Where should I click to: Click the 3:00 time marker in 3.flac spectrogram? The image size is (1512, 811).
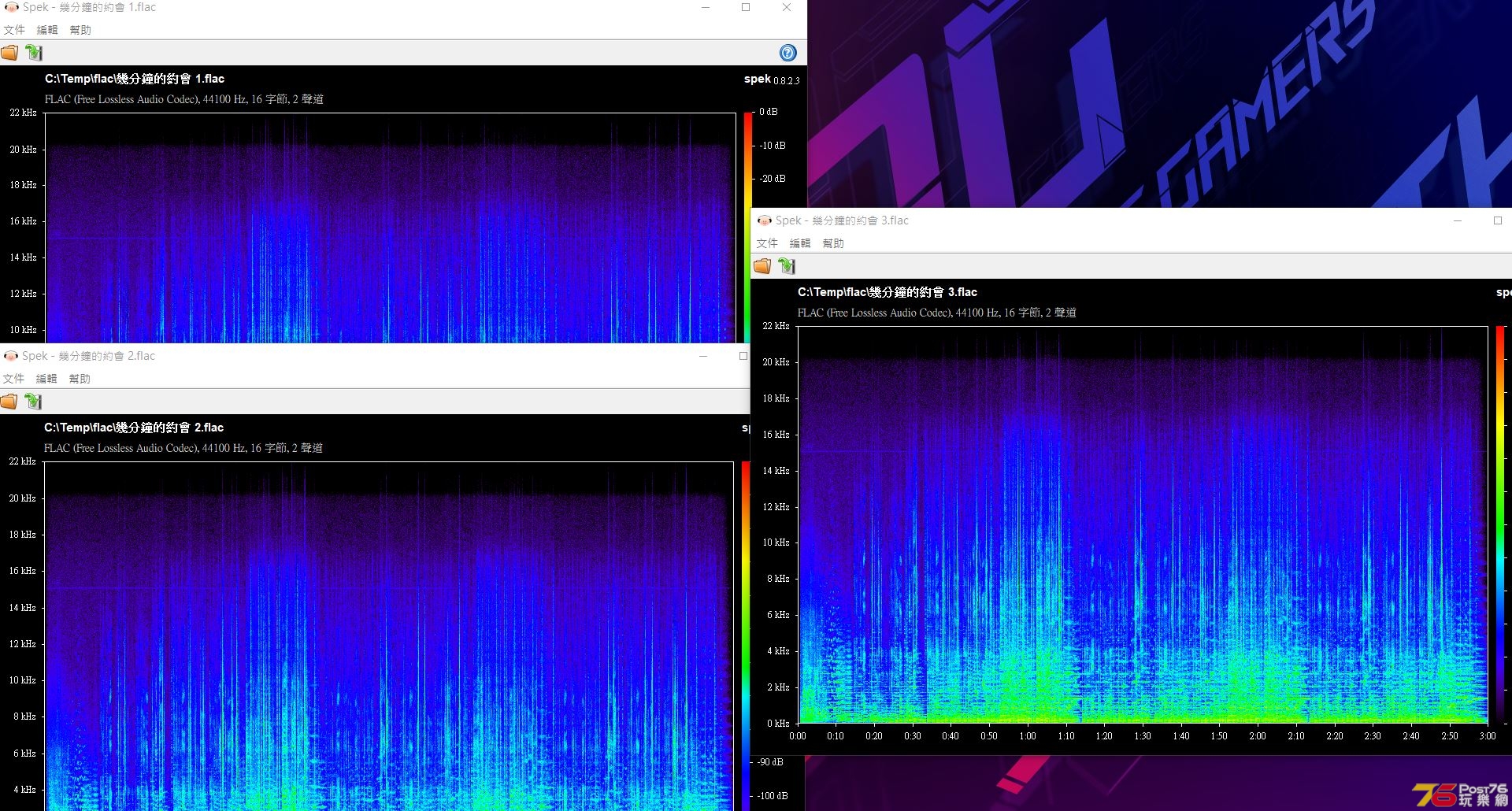pyautogui.click(x=1488, y=736)
